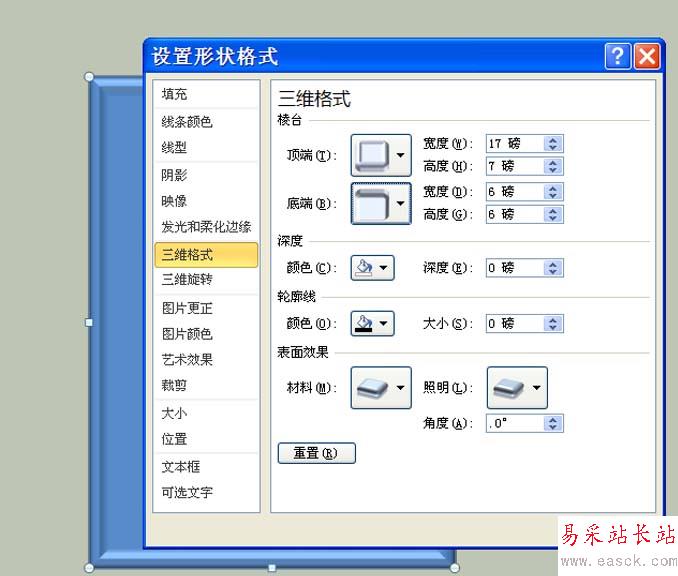Click the 深度(E) value field
Image resolution: width=678 pixels, height=576 pixels.
click(515, 268)
